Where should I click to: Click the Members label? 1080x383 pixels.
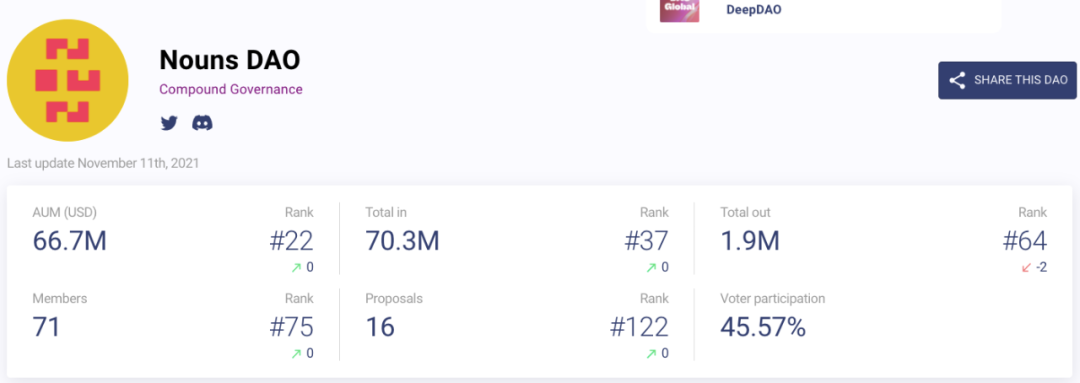[60, 299]
